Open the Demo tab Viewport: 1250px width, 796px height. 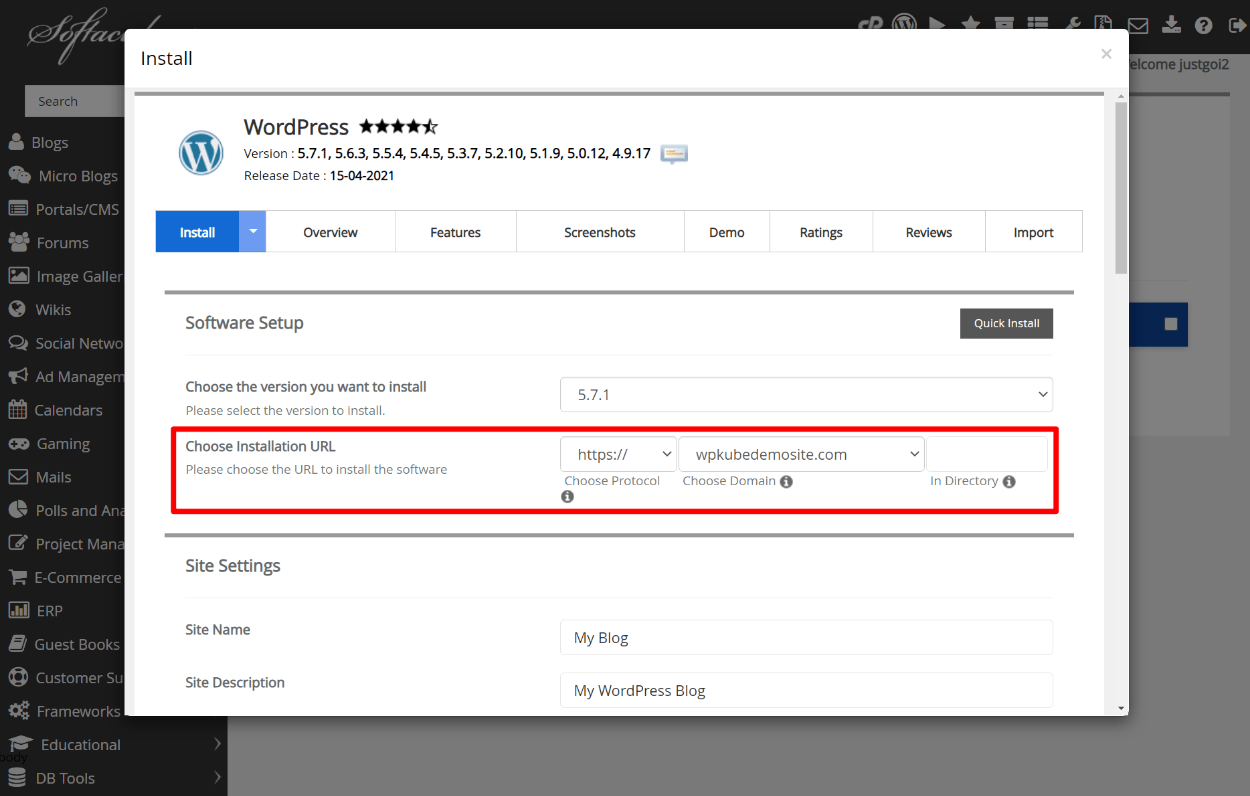pos(727,232)
